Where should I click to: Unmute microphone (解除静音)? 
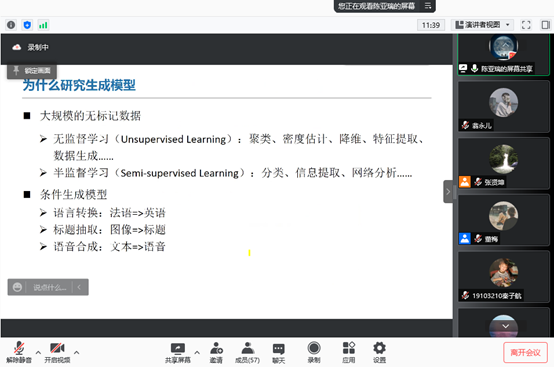(19, 353)
